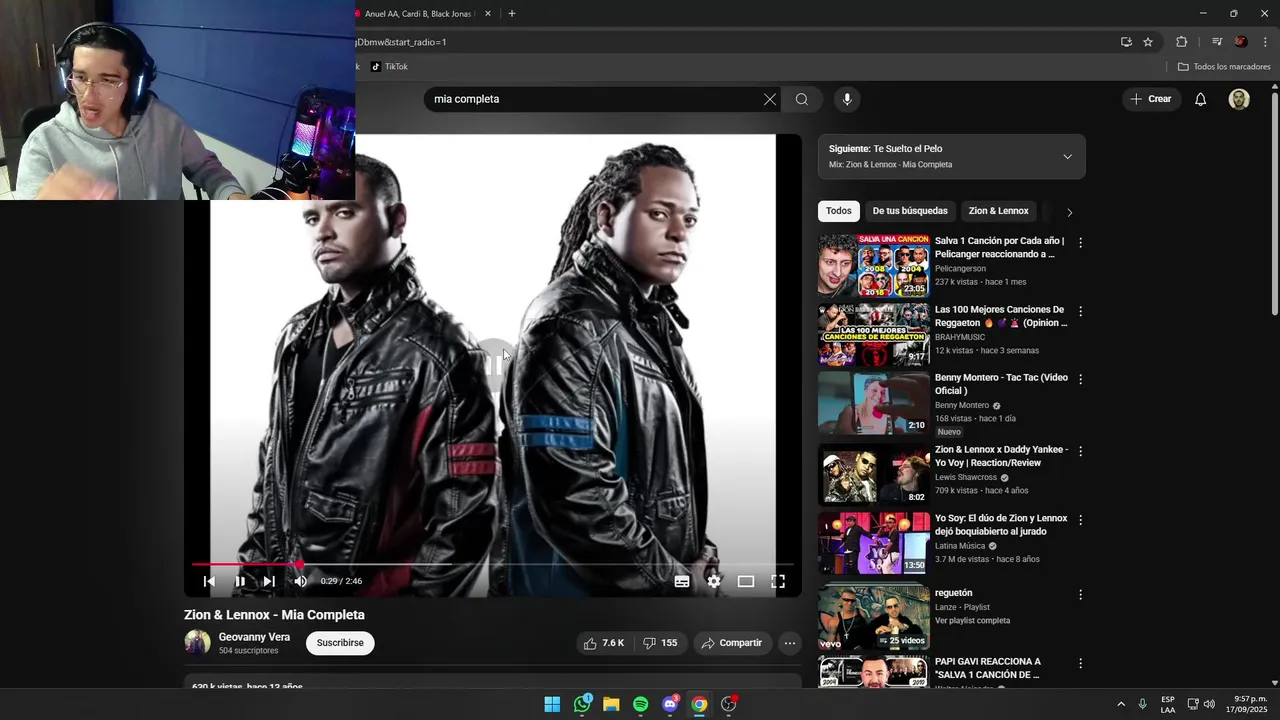The width and height of the screenshot is (1280, 720).
Task: Open the Crear menu
Action: [x=1150, y=99]
